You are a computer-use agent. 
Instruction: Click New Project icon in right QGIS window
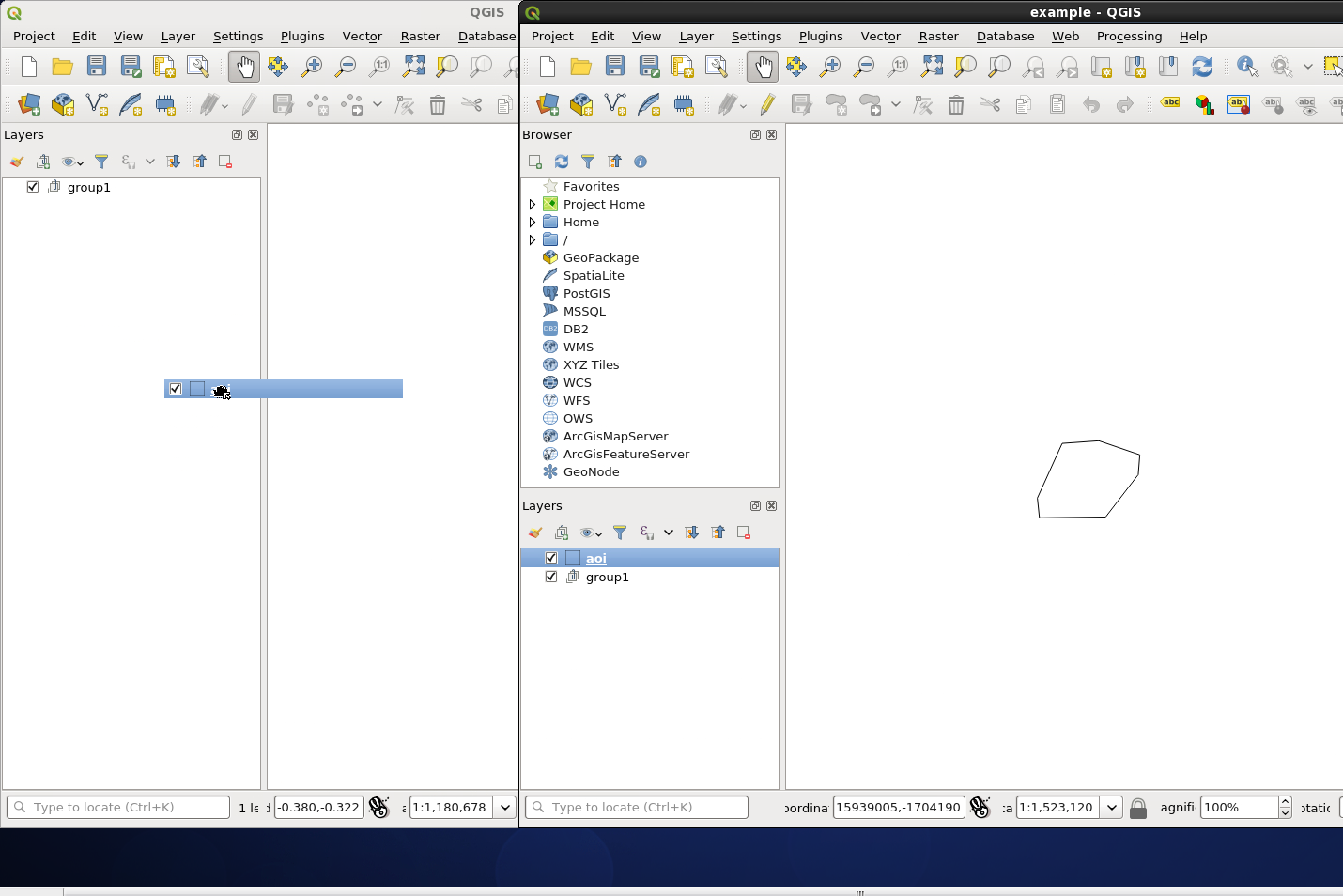point(548,67)
